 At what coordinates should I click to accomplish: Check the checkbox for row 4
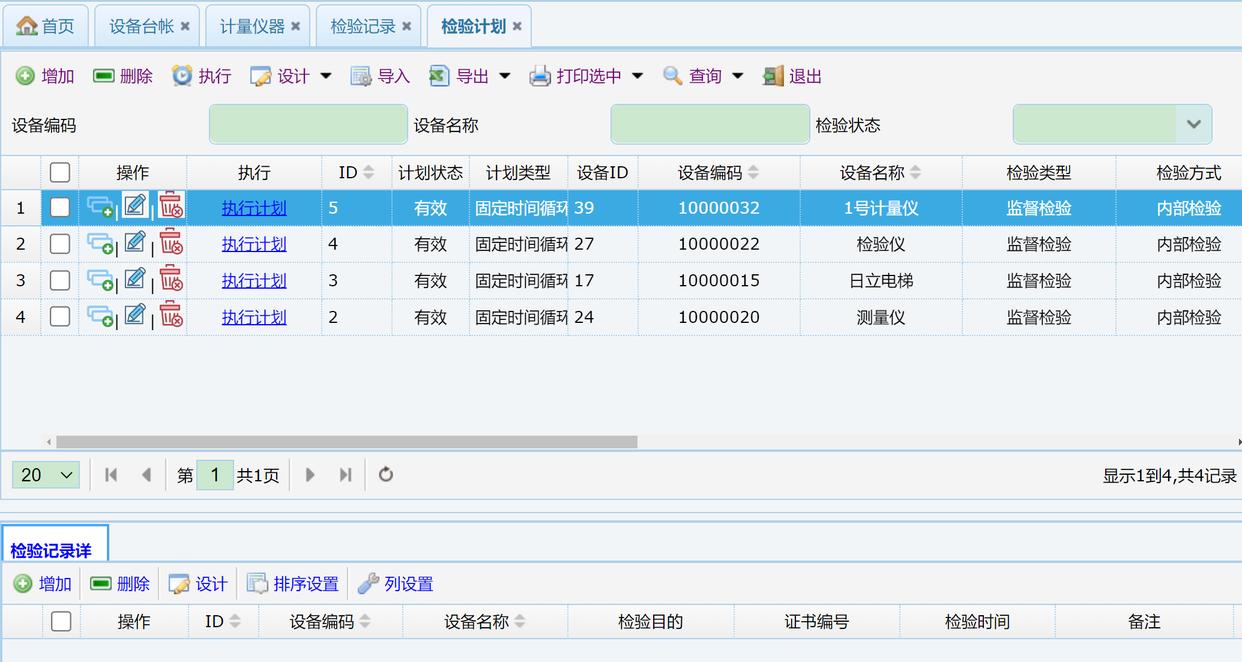pos(60,317)
